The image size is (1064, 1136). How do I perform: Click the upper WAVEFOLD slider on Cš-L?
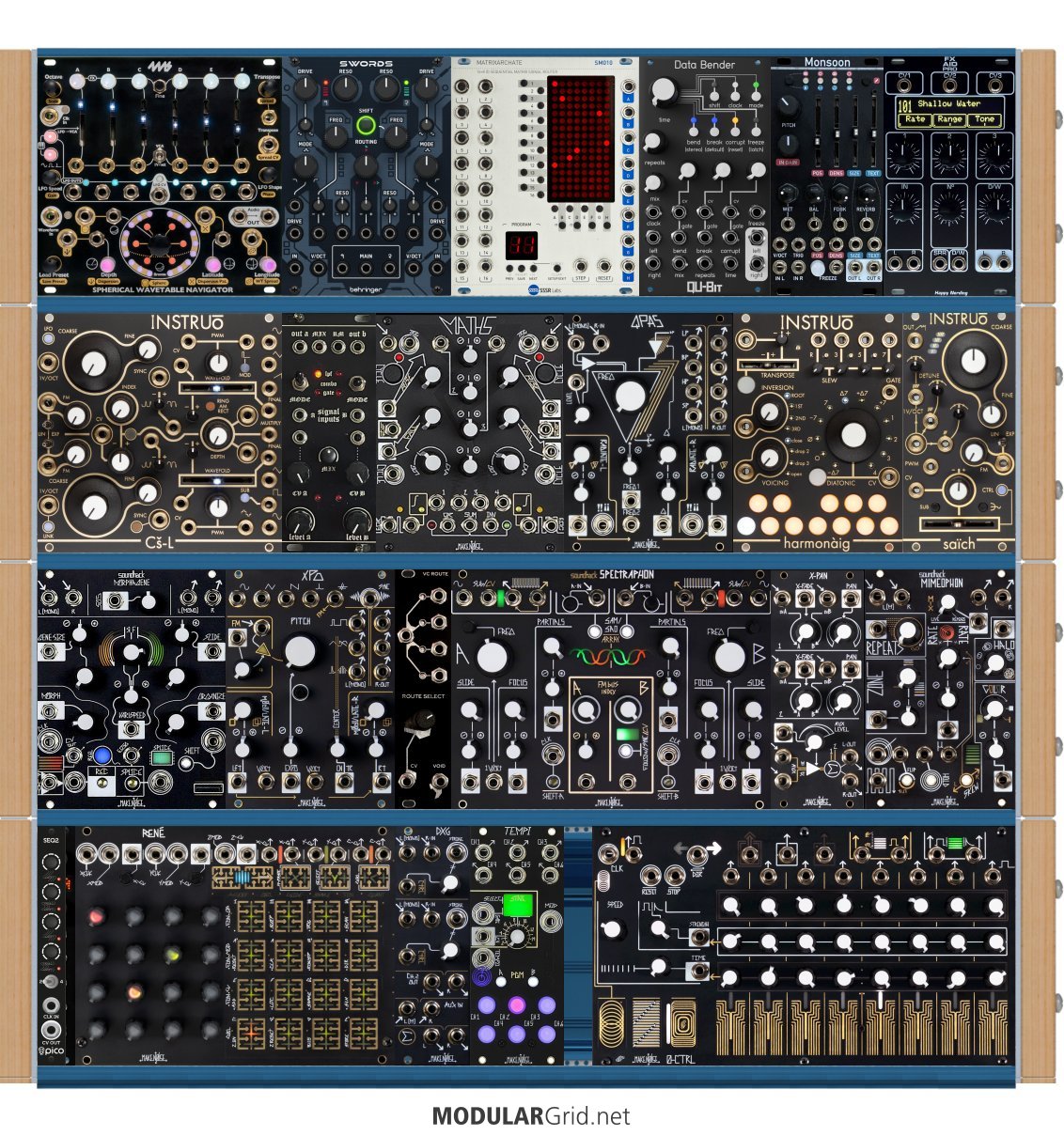[218, 387]
